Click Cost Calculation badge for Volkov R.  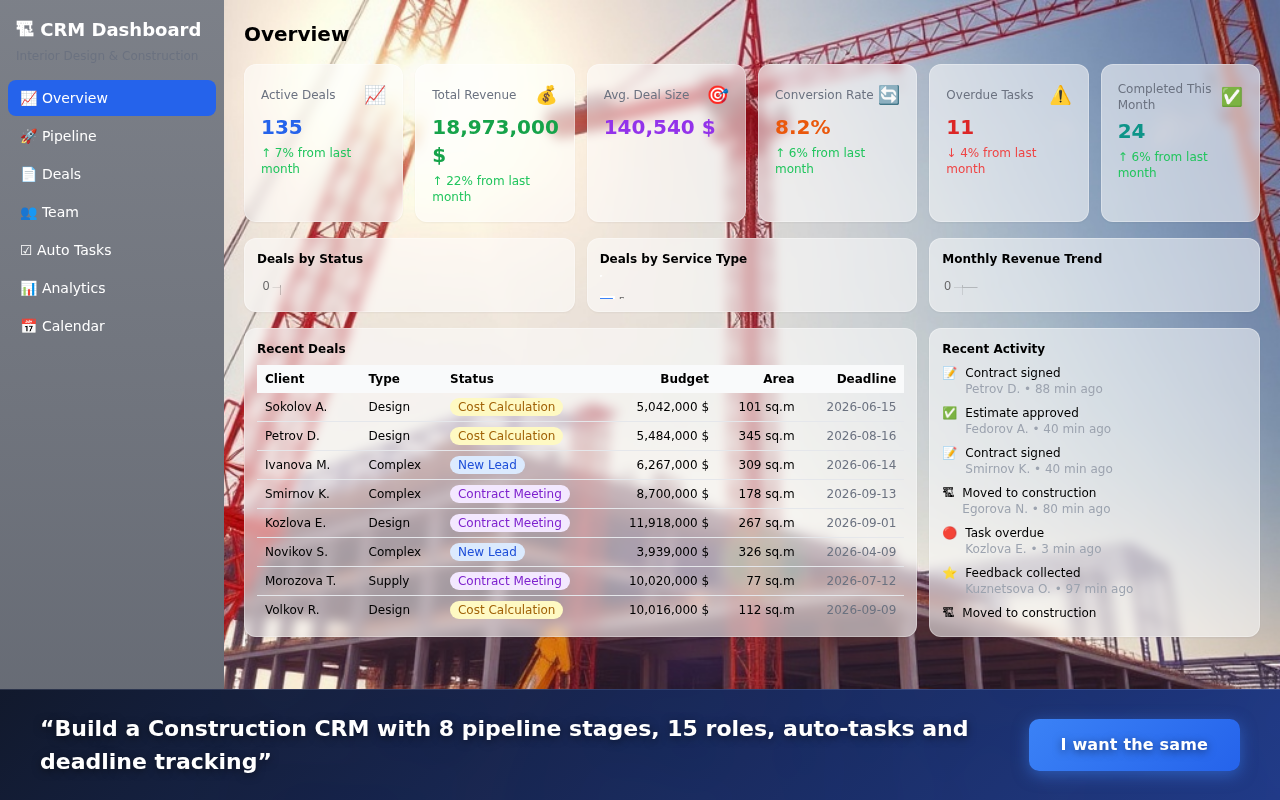pyautogui.click(x=507, y=609)
